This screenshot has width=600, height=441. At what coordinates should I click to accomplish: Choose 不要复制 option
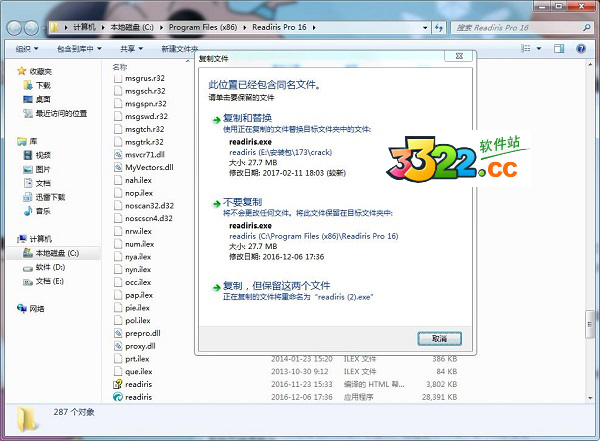(x=242, y=202)
